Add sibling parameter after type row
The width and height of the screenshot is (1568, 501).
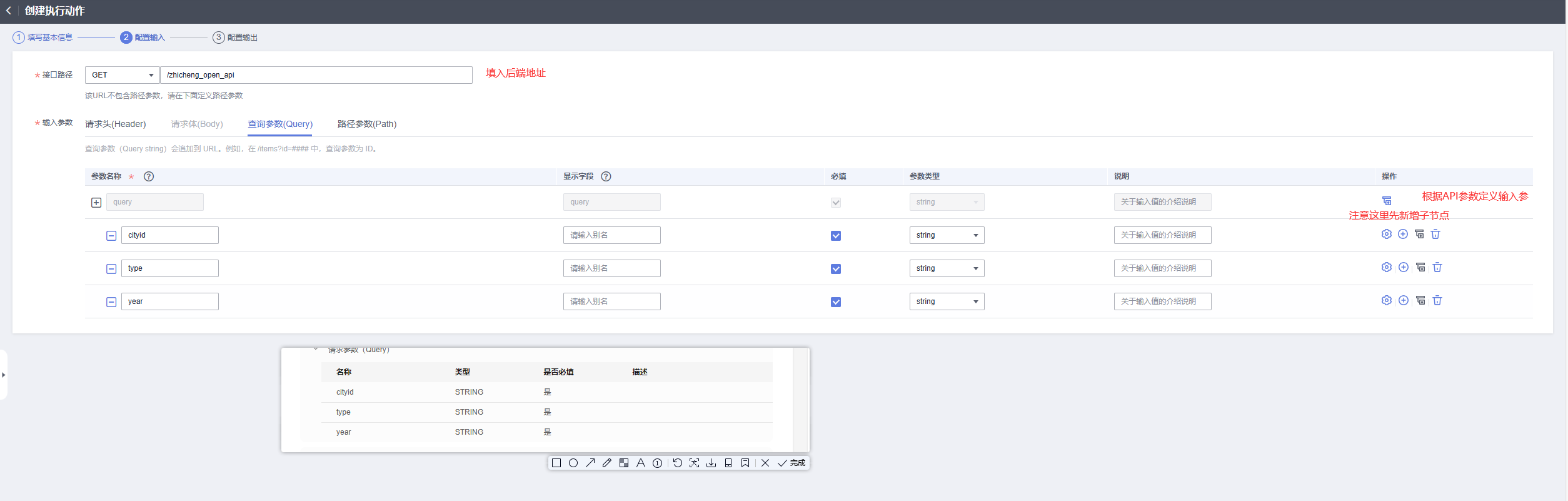click(x=1404, y=267)
